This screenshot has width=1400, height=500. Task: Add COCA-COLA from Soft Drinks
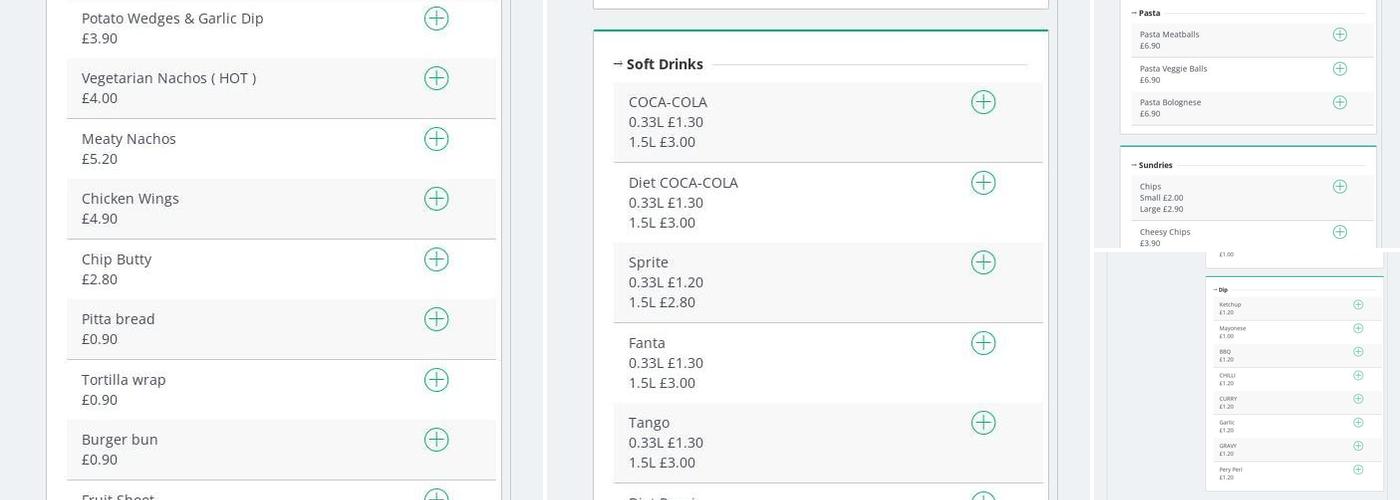coord(983,102)
